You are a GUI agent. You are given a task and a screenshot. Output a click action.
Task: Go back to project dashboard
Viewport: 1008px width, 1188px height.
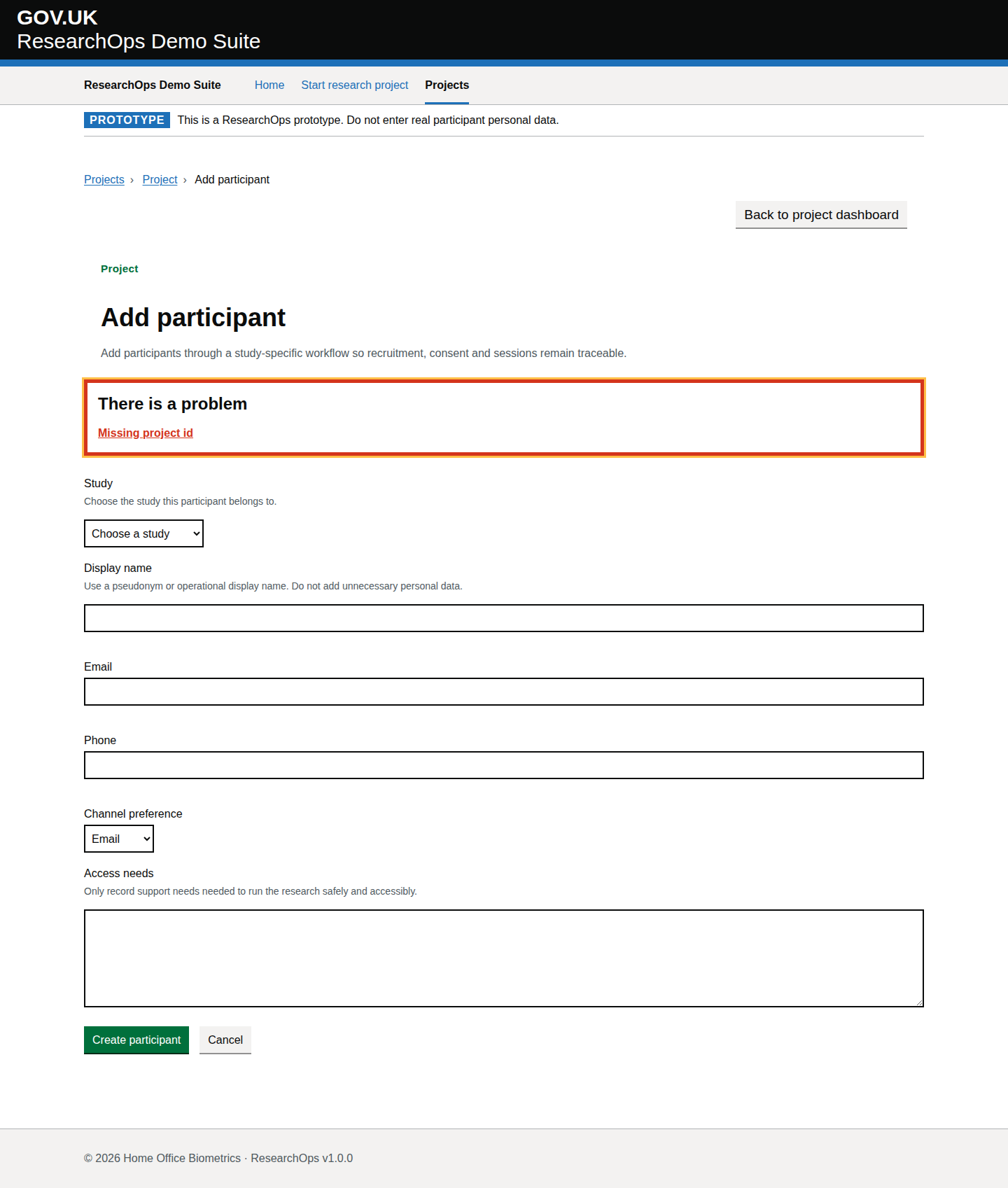[821, 215]
